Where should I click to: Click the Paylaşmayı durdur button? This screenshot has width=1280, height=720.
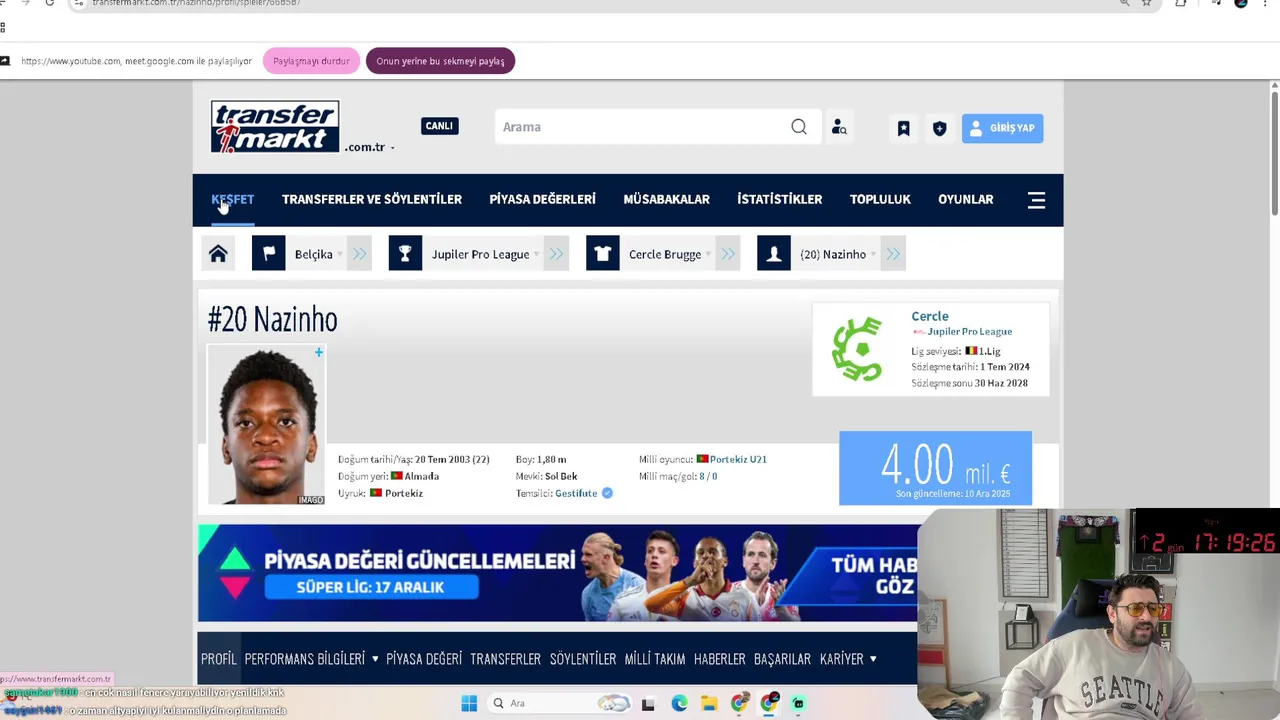[x=311, y=61]
